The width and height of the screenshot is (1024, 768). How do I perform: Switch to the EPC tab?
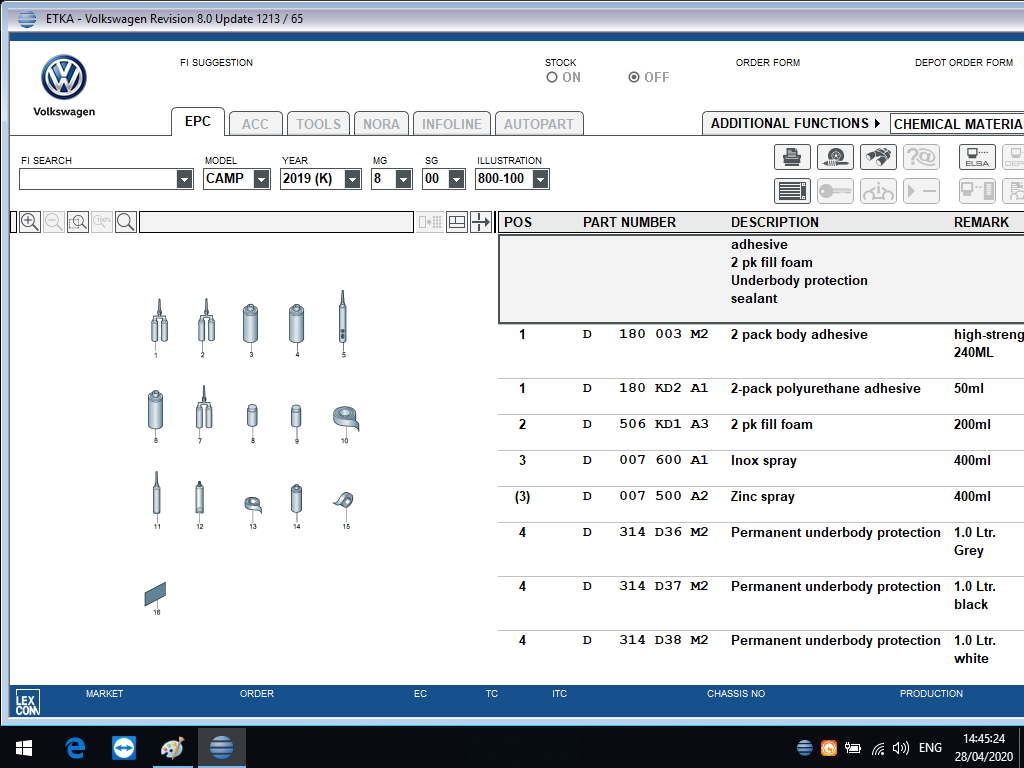click(x=198, y=122)
